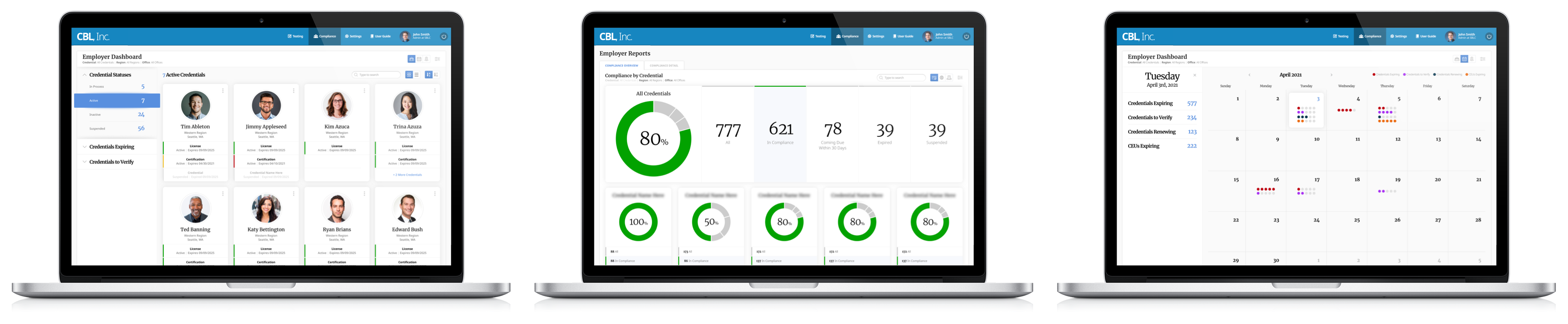The width and height of the screenshot is (1568, 324).
Task: Open Jimmy Appleseed card options menu
Action: pos(293,91)
